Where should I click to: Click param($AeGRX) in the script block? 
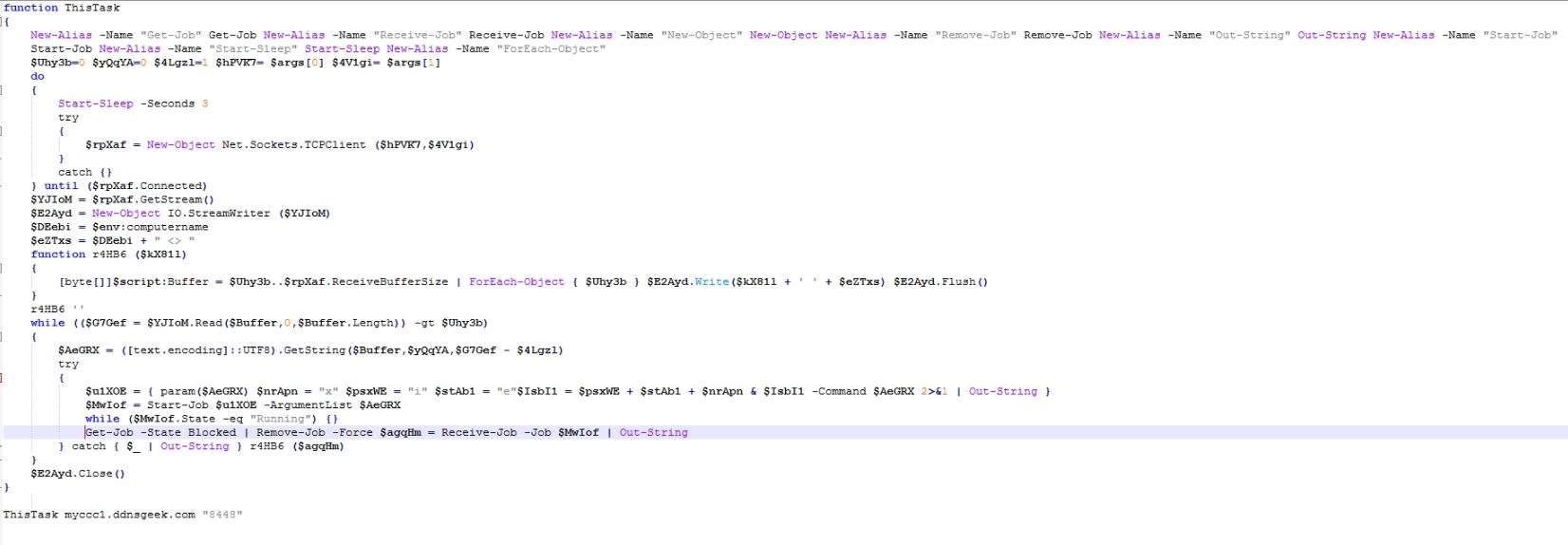[205, 391]
